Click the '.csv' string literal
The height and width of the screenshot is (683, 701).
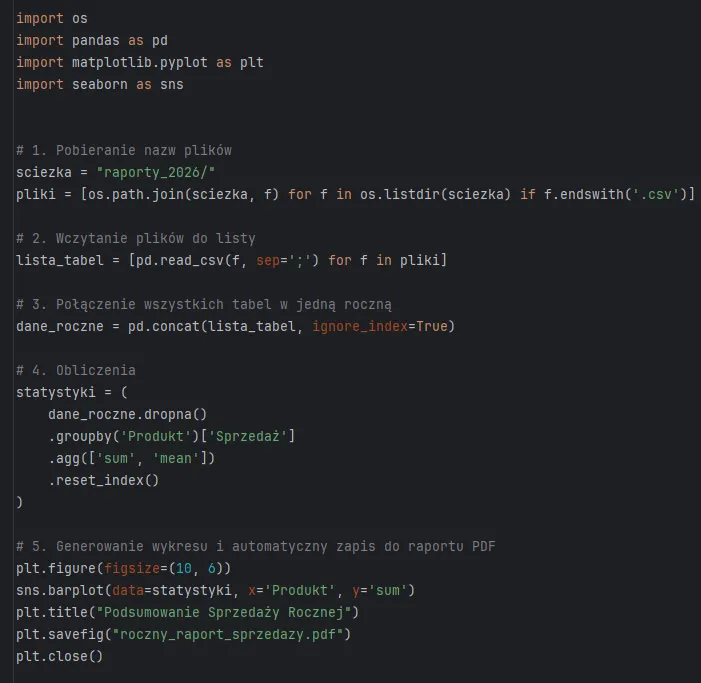(x=660, y=194)
